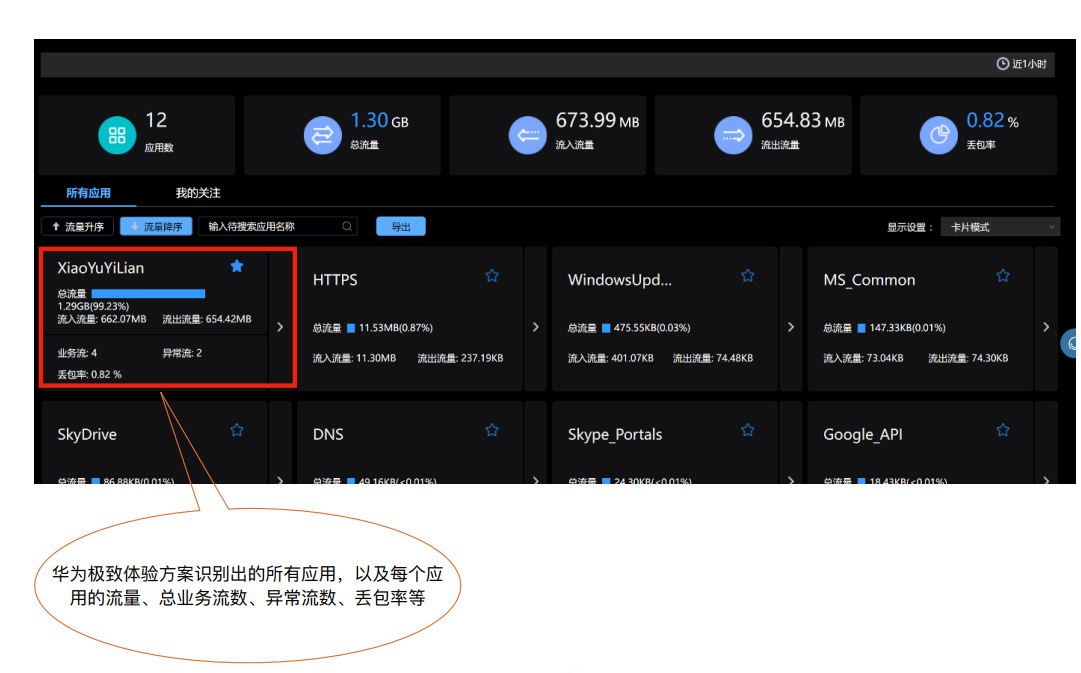Image resolution: width=1081 pixels, height=673 pixels.
Task: Expand the Skype_Portals card chevron
Action: (791, 480)
